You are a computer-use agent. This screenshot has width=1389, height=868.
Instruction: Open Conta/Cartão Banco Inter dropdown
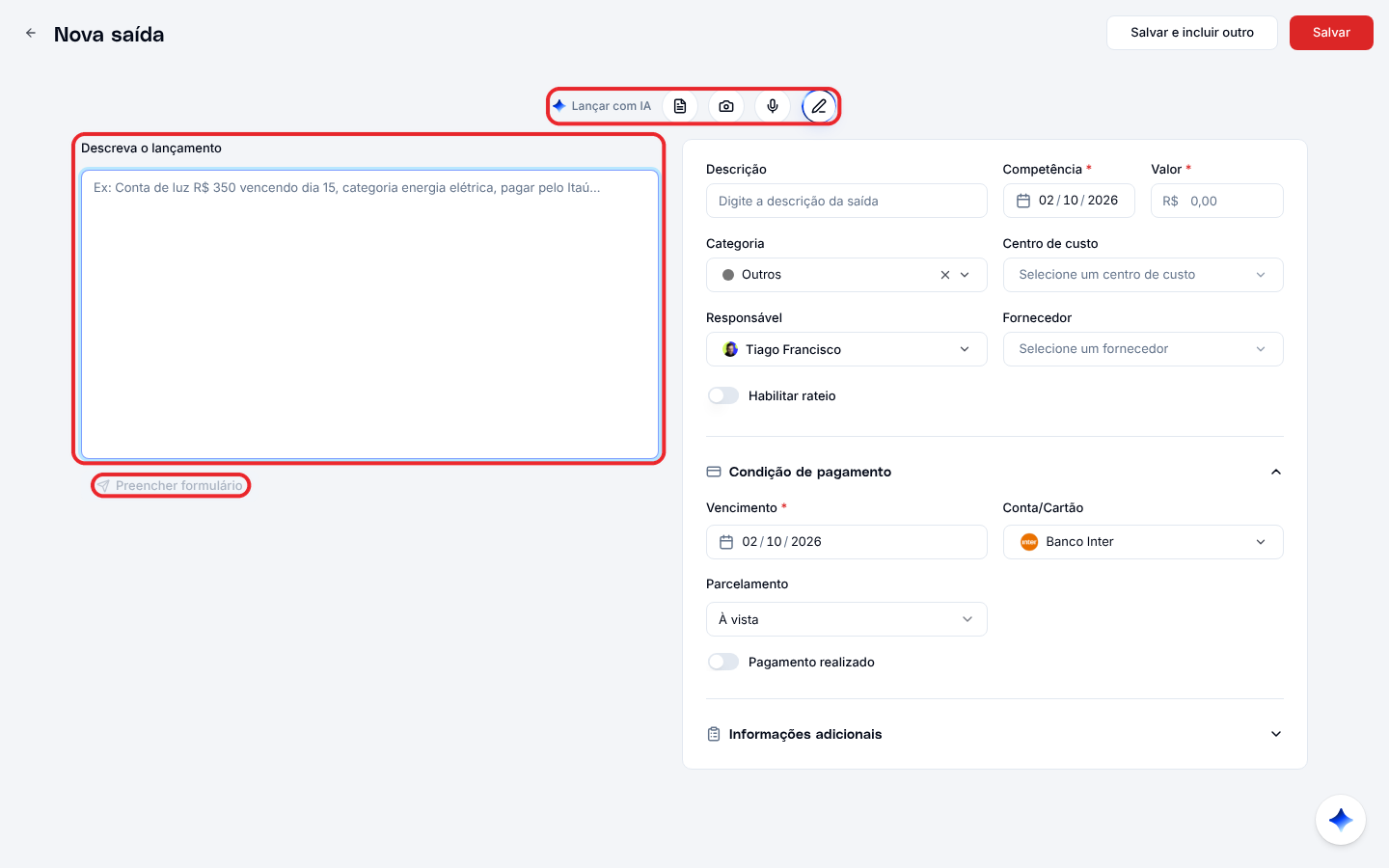click(x=1143, y=542)
